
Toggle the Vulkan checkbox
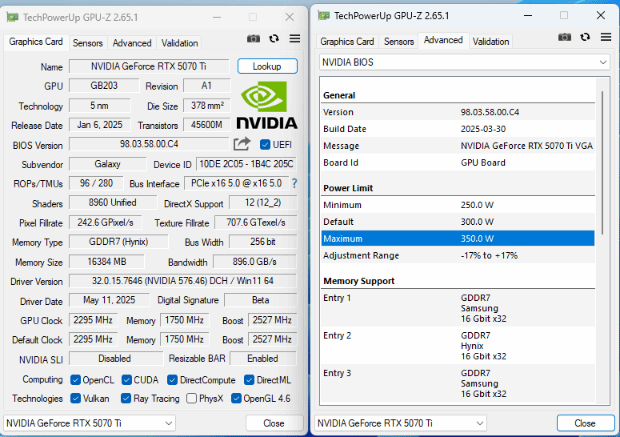tap(75, 398)
